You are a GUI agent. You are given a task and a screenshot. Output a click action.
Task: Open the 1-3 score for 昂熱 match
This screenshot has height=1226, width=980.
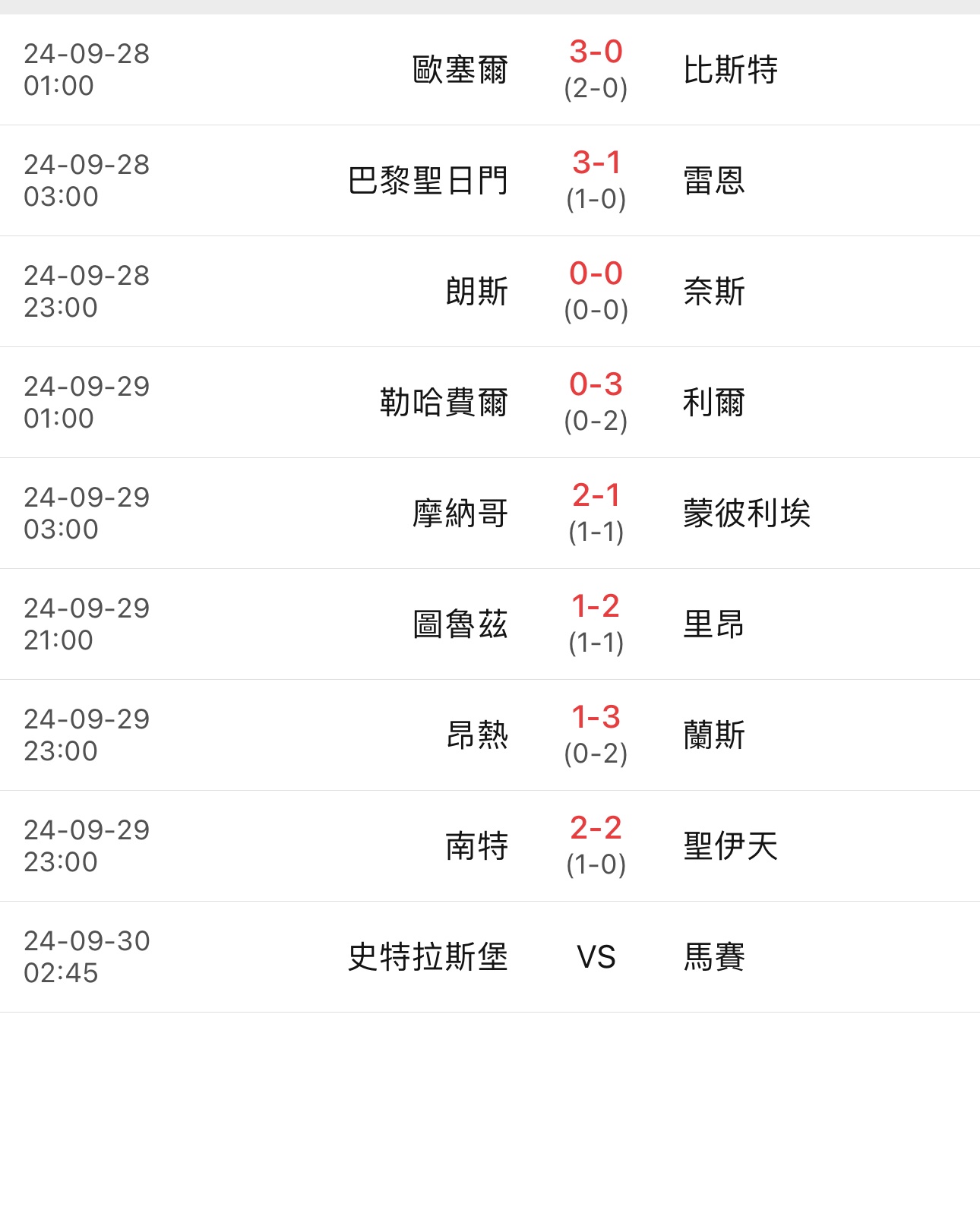pos(596,719)
